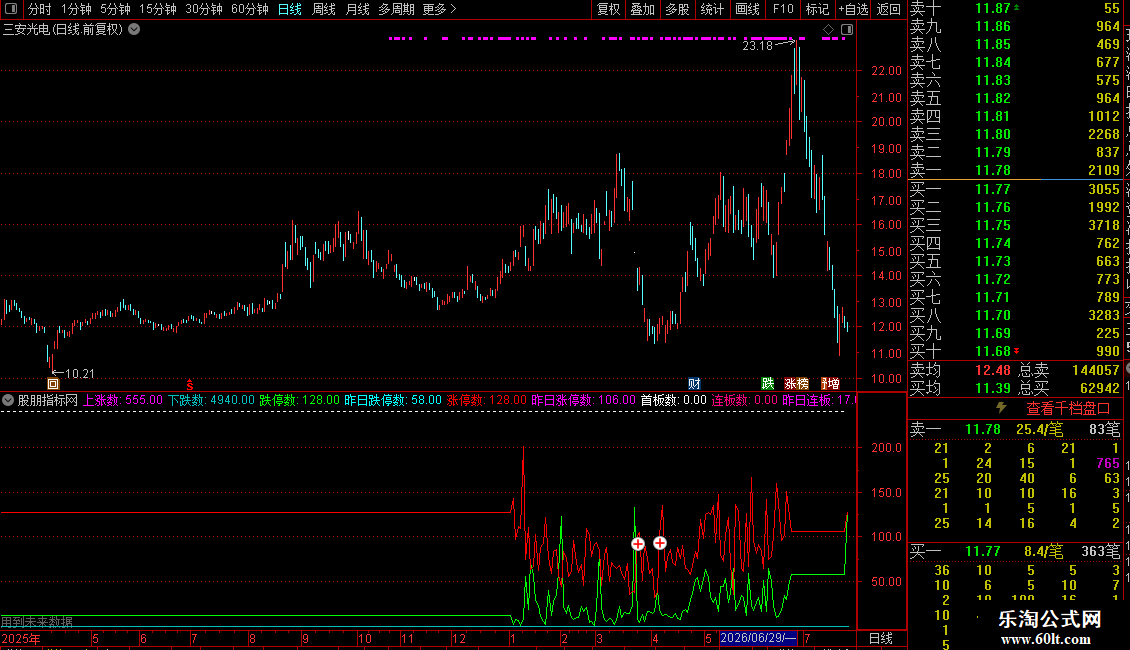This screenshot has height=650, width=1130.
Task: Switch to 5分钟 period
Action: tap(115, 9)
